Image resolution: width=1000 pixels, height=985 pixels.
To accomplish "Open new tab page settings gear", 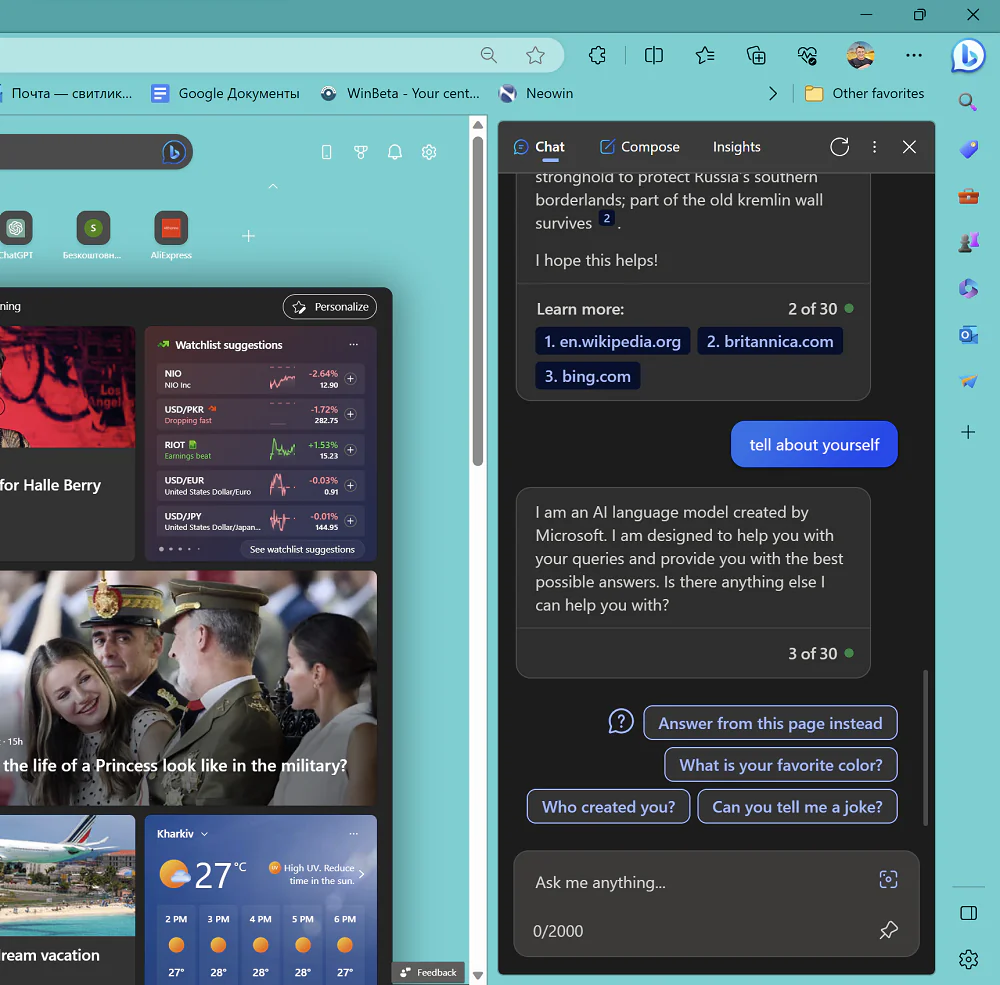I will [x=429, y=152].
